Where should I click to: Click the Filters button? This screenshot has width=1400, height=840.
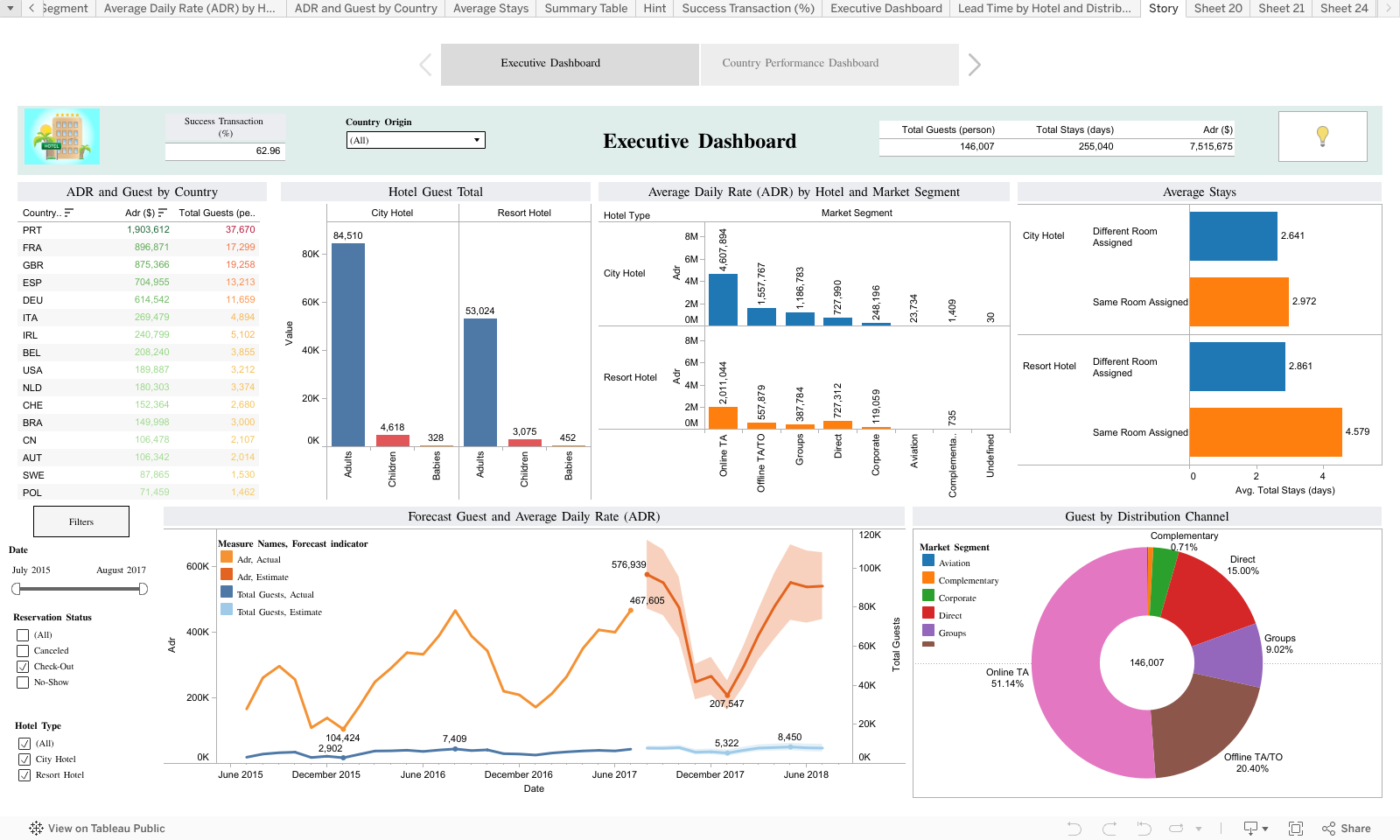pos(81,521)
